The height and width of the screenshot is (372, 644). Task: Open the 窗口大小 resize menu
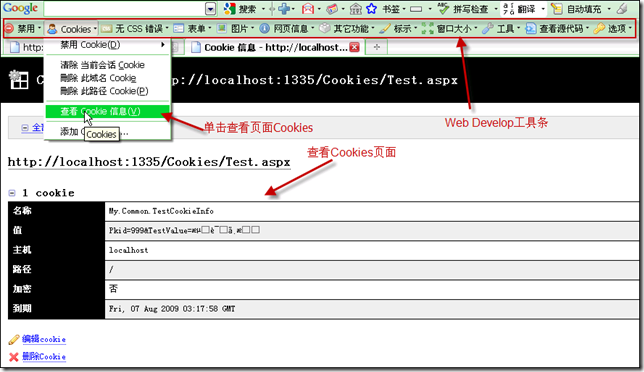(449, 29)
